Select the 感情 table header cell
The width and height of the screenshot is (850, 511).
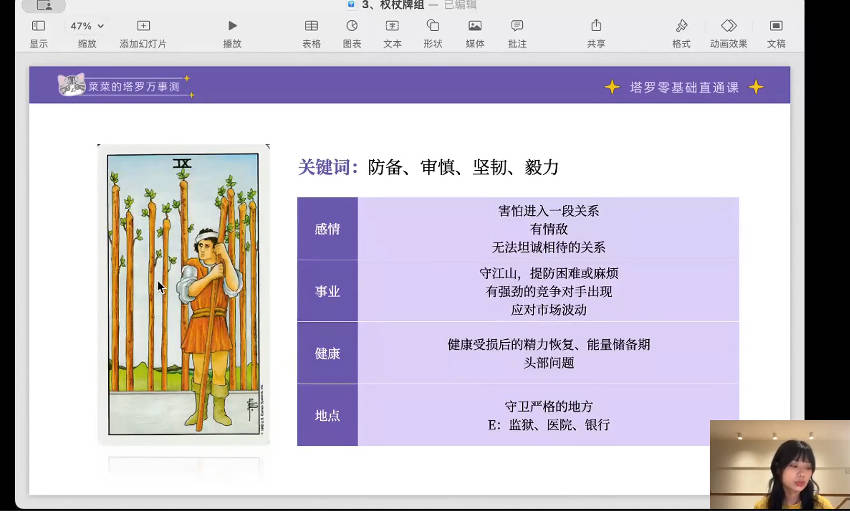coord(327,229)
